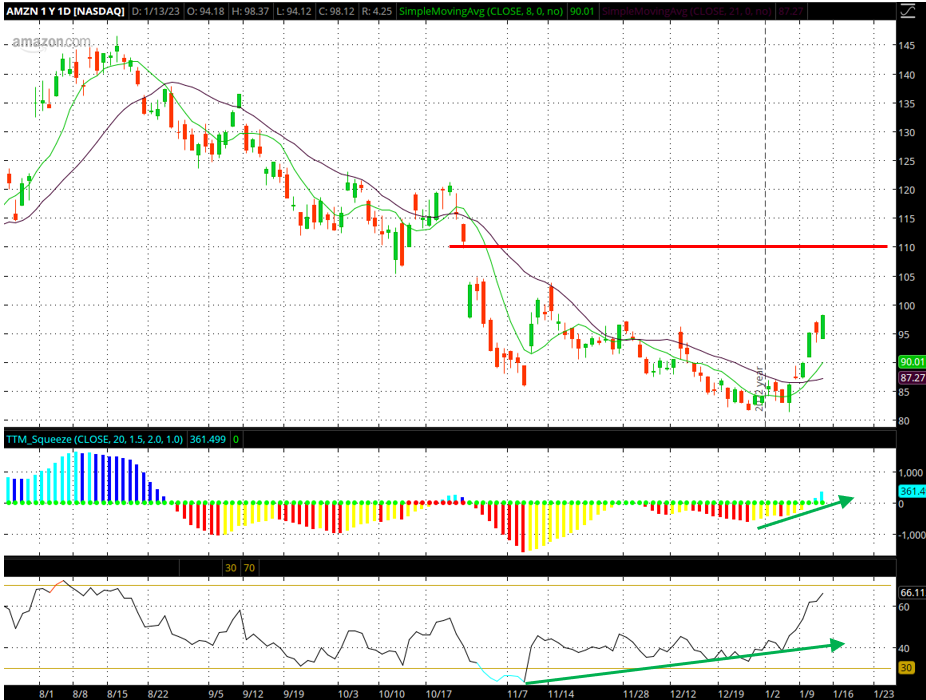Click the 95 price axis label
The height and width of the screenshot is (700, 926).
click(x=904, y=334)
